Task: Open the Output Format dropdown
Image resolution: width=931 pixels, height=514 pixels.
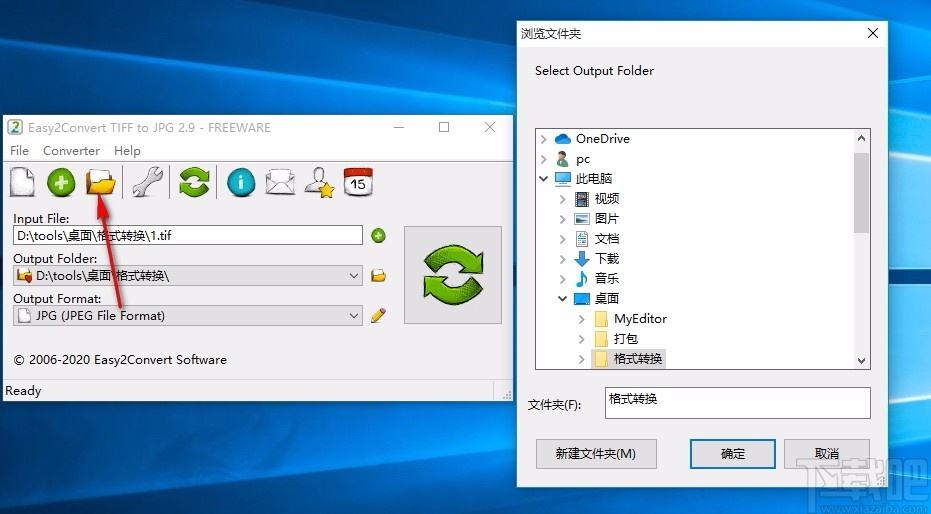Action: click(354, 315)
